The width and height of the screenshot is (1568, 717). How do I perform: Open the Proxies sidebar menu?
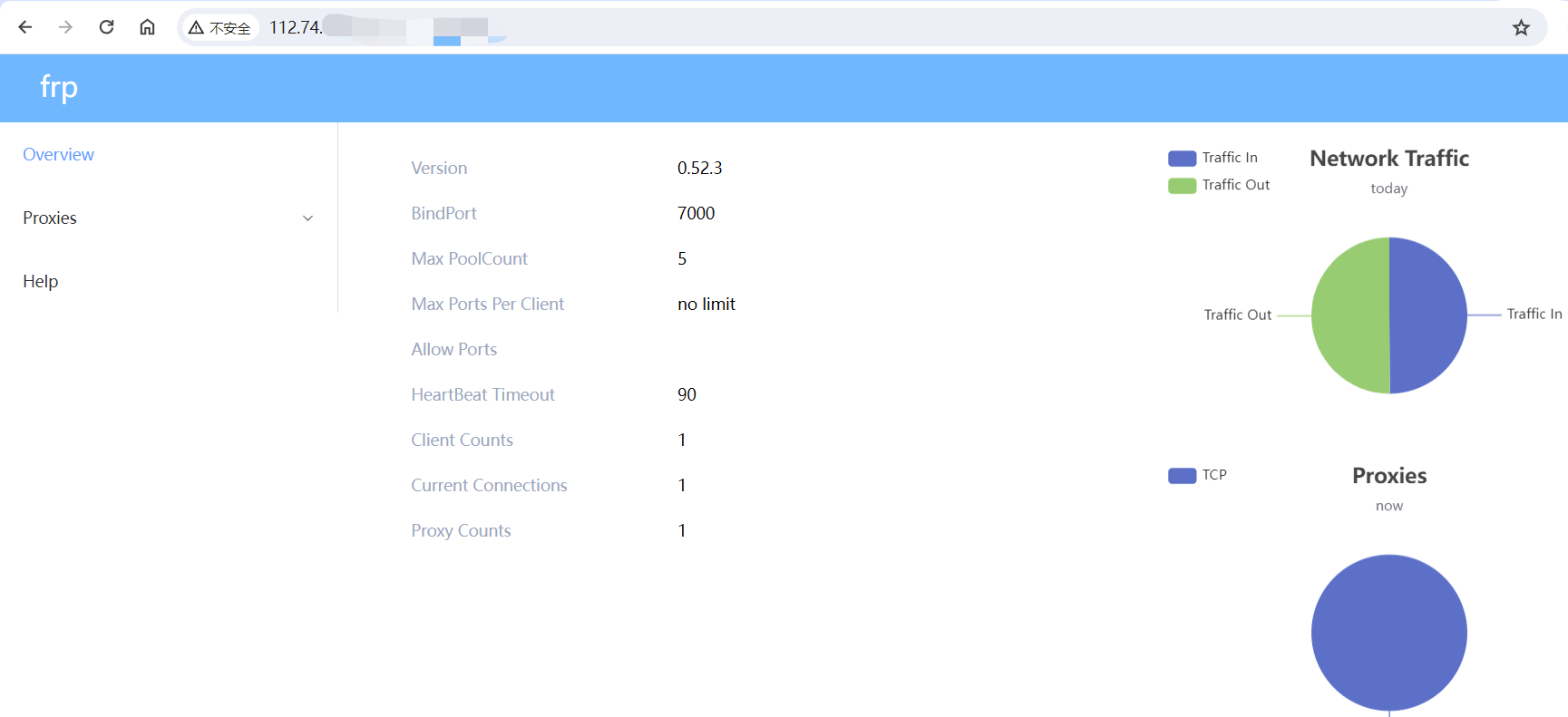pos(169,218)
